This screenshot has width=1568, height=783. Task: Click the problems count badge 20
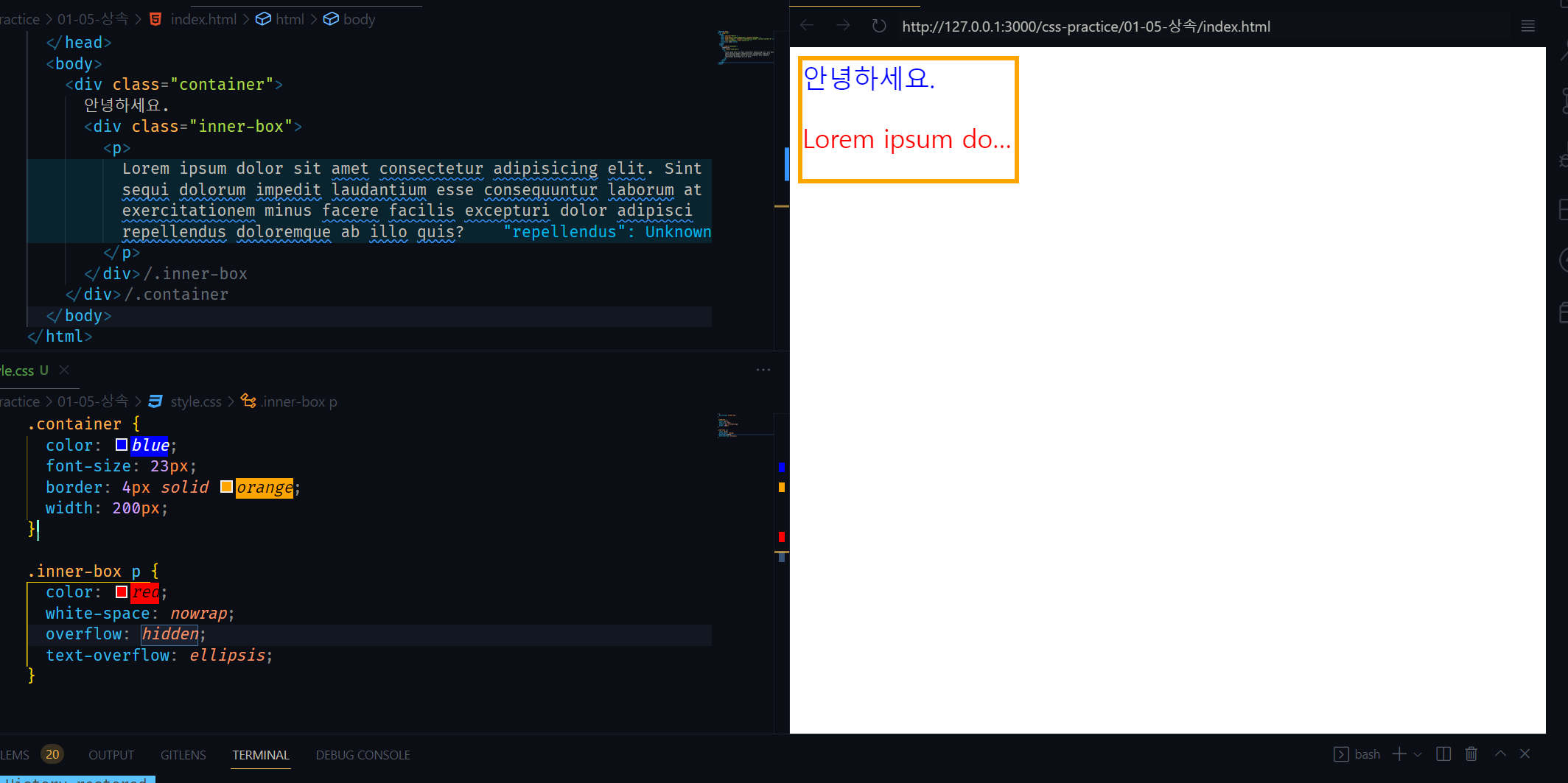(x=52, y=754)
